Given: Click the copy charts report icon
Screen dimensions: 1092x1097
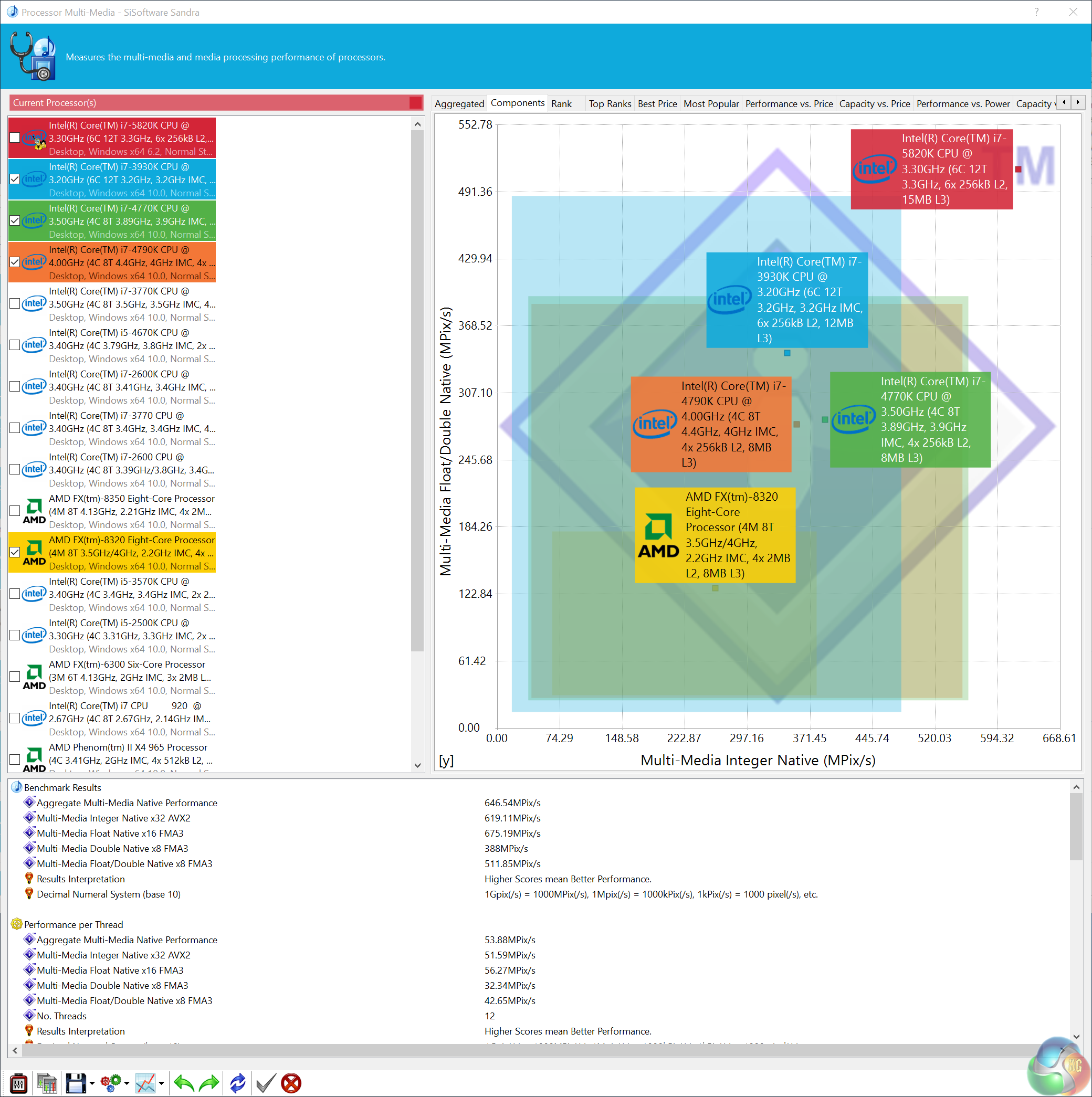Looking at the screenshot, I should tap(47, 1083).
